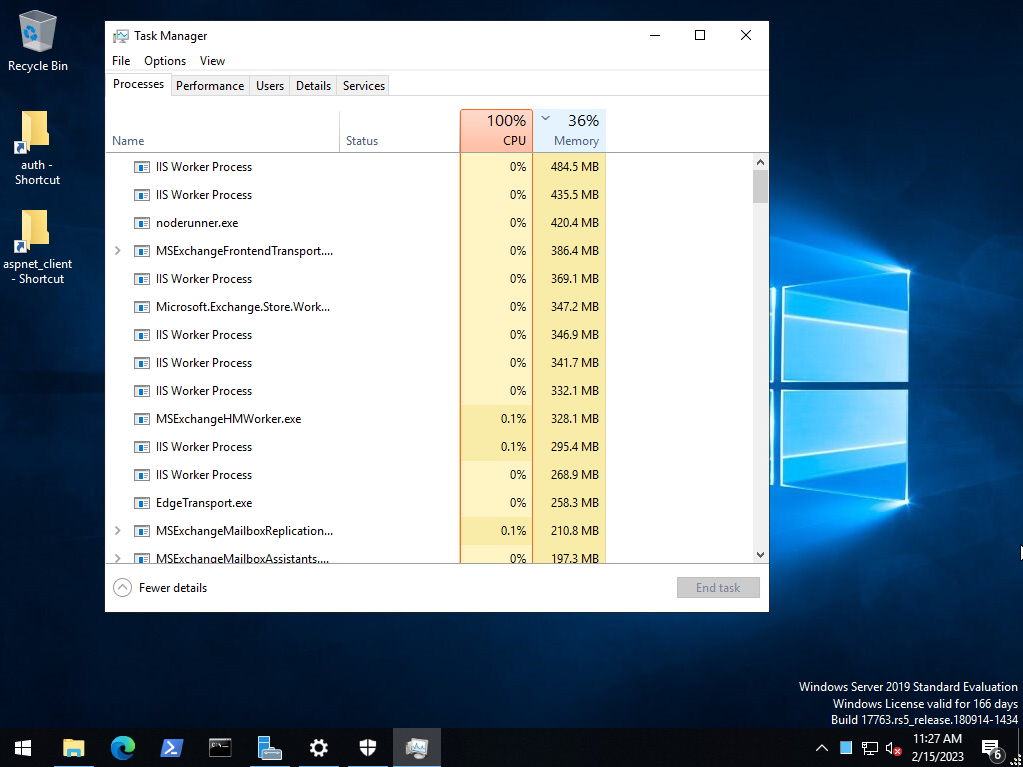Select the IIS Worker Process using 295.4 MB

click(x=356, y=447)
